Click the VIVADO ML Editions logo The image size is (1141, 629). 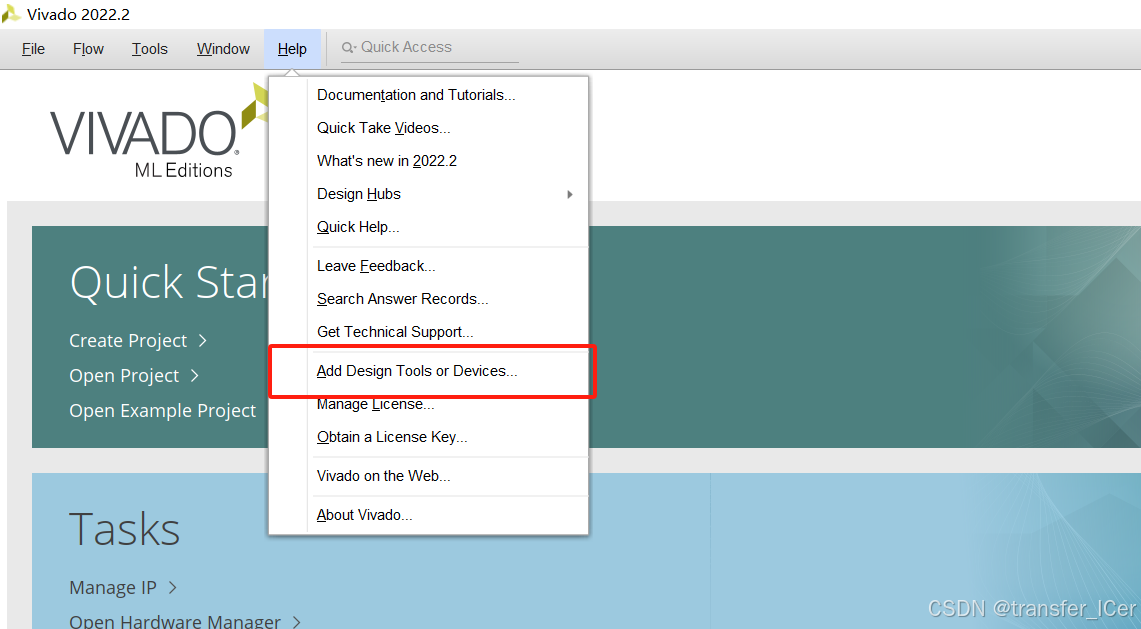click(159, 132)
